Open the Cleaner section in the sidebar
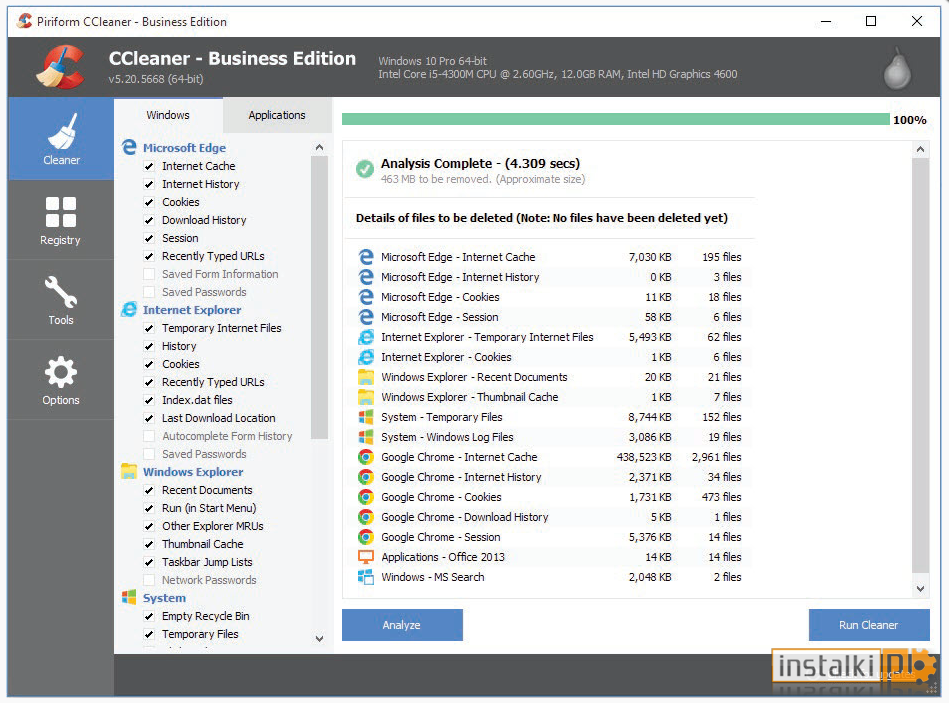Viewport: 949px width, 703px height. (x=61, y=139)
